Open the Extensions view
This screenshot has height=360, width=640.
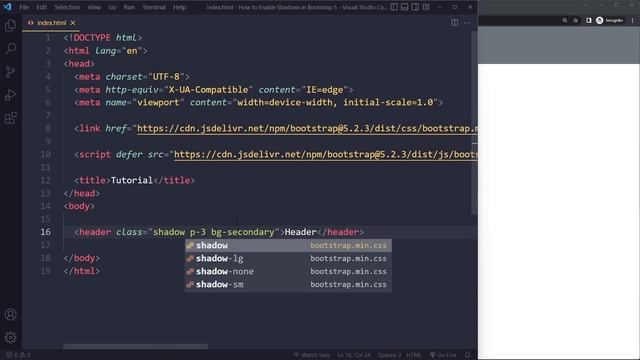[x=11, y=118]
